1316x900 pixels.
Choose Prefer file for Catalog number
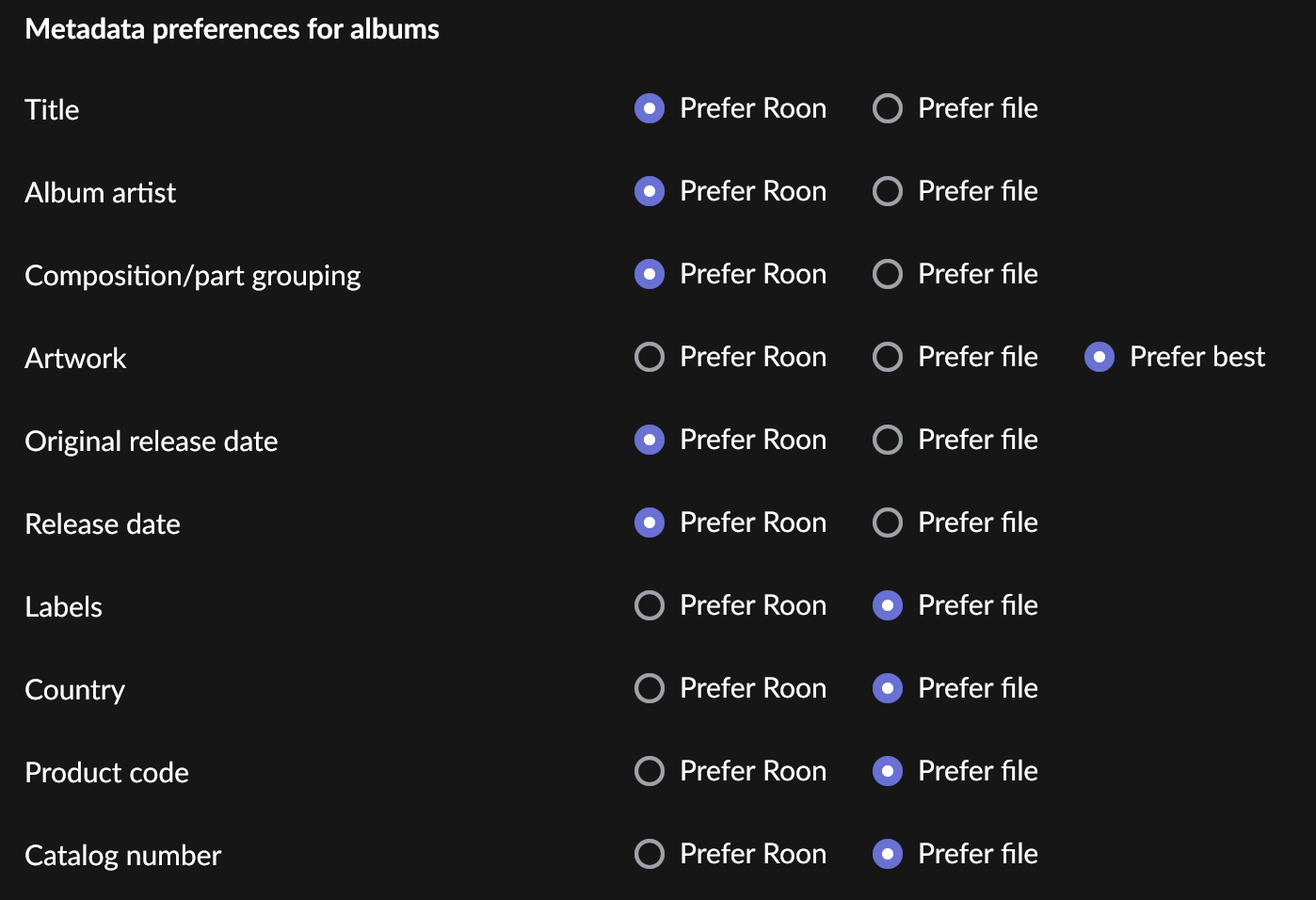coord(888,854)
